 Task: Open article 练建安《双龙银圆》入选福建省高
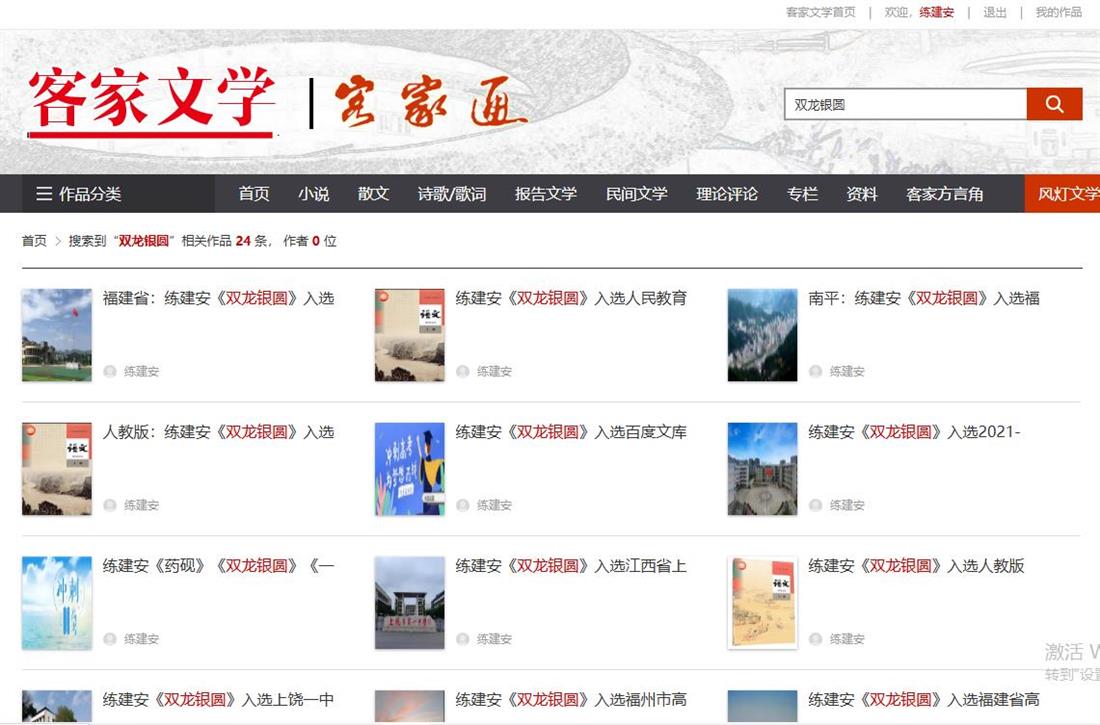pyautogui.click(x=924, y=700)
